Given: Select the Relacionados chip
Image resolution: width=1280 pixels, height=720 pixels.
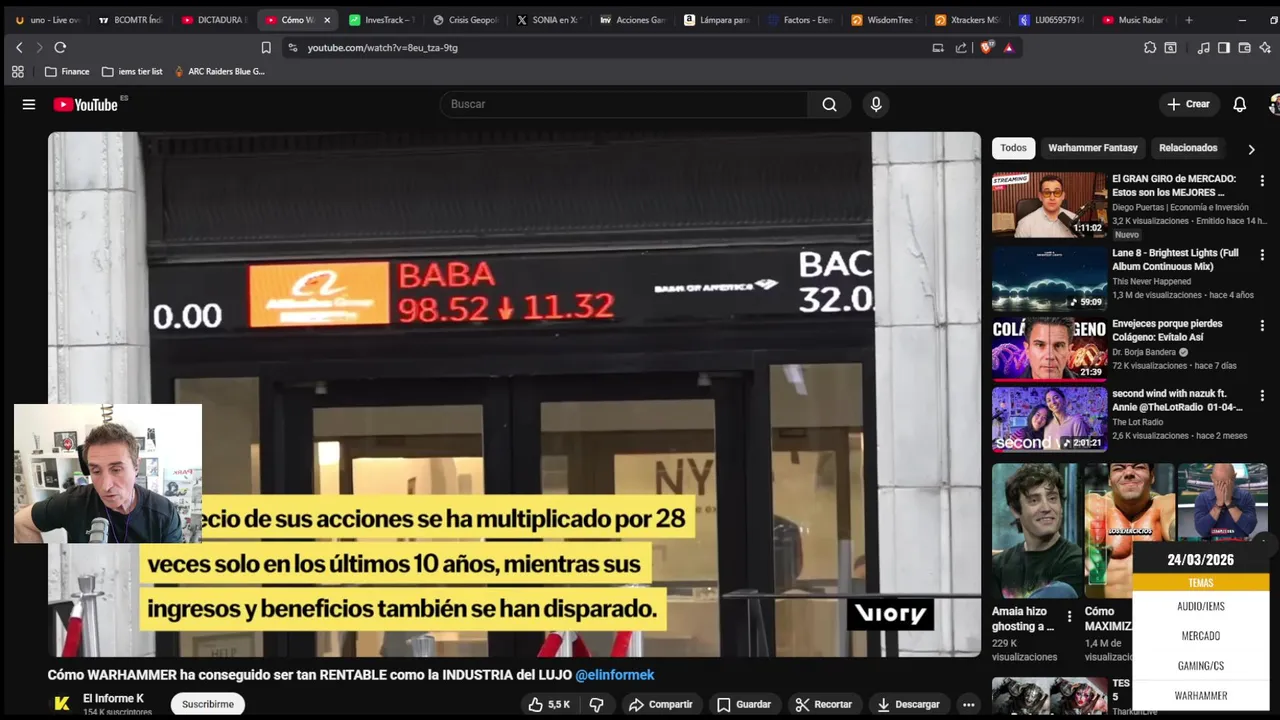Looking at the screenshot, I should point(1188,148).
